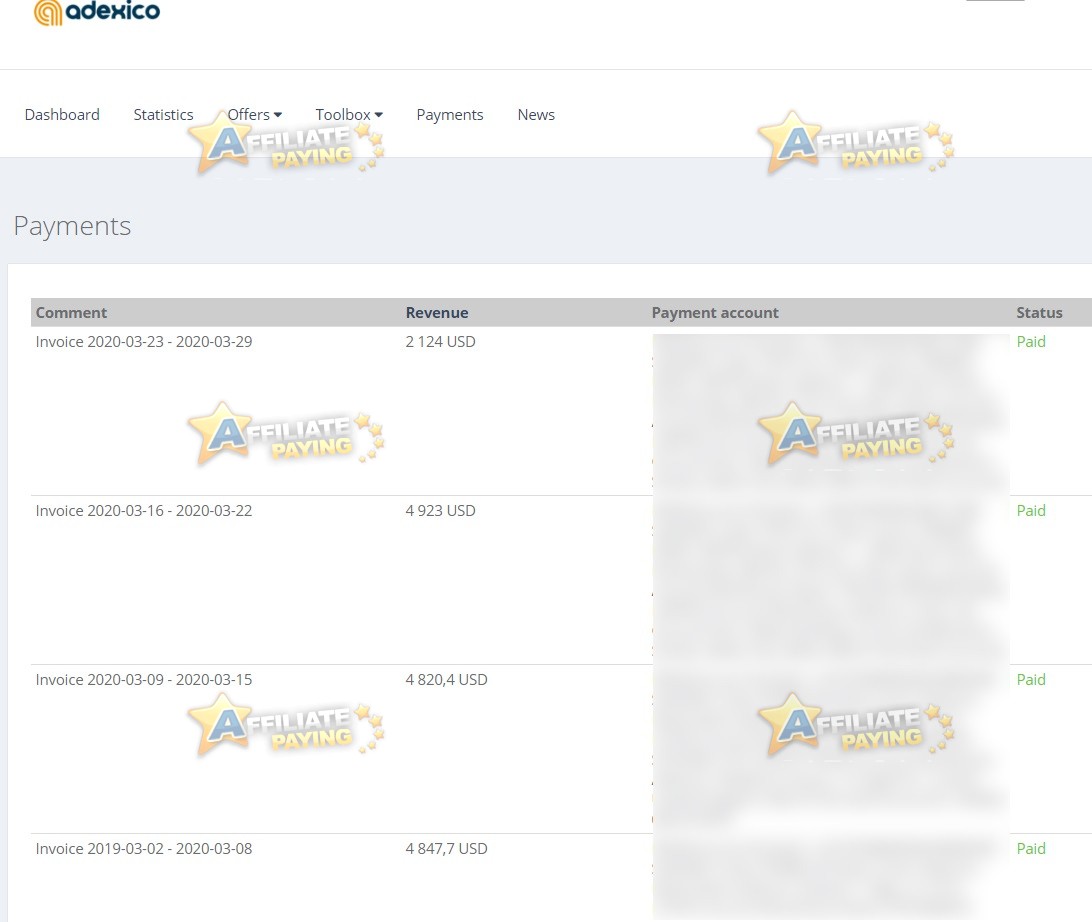Screen dimensions: 1092x922
Task: Click Paid status for 2 124 USD invoice
Action: 1031,342
